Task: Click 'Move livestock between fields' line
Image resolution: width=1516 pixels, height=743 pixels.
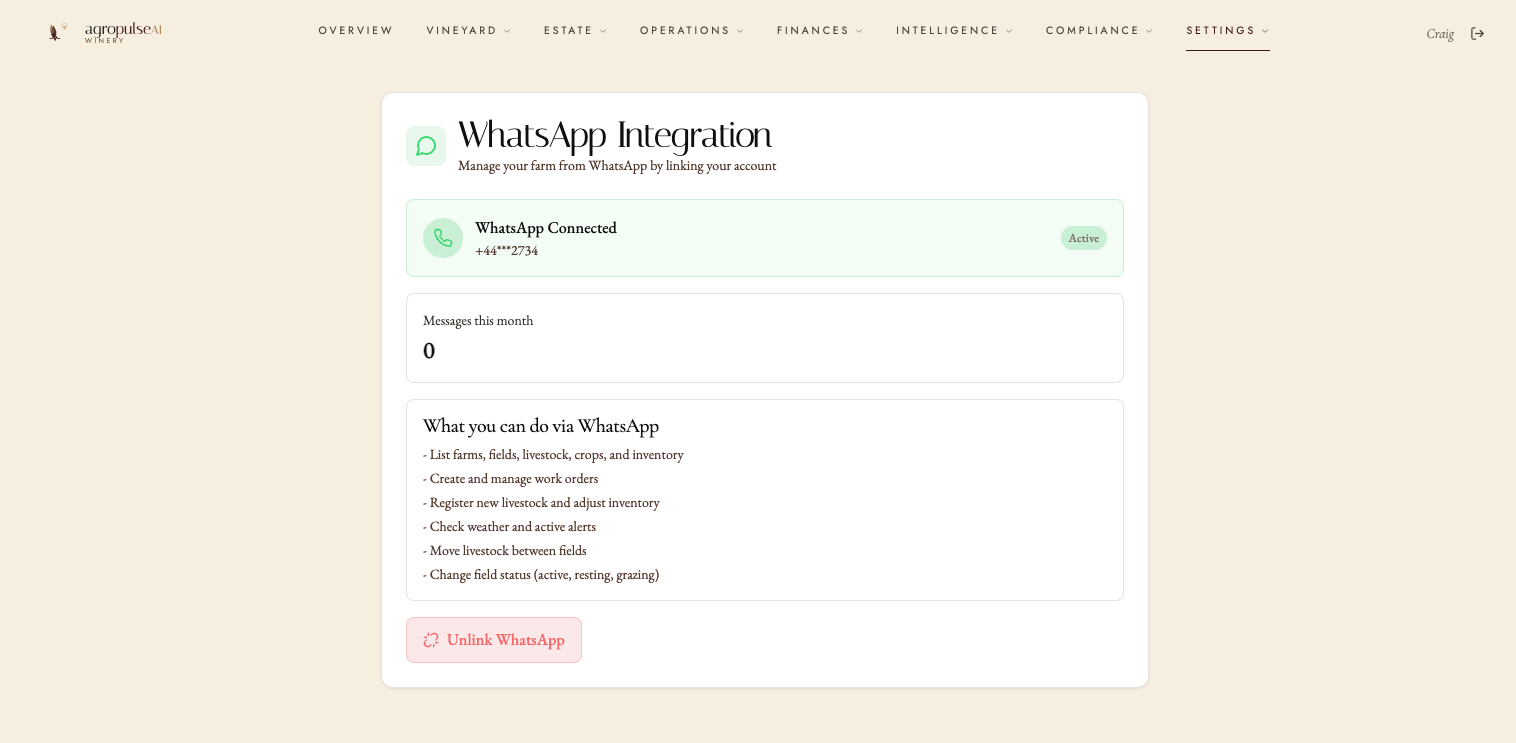Action: [x=505, y=551]
